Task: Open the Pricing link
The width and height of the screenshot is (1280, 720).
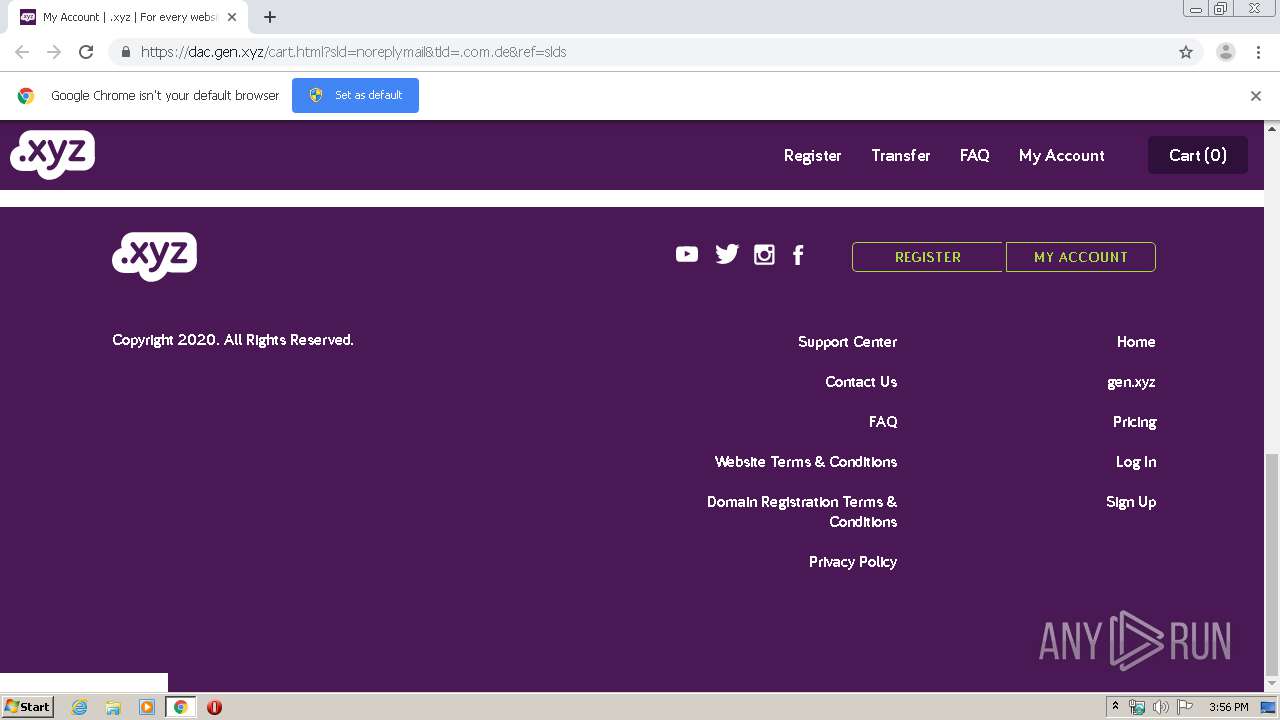Action: 1134,422
